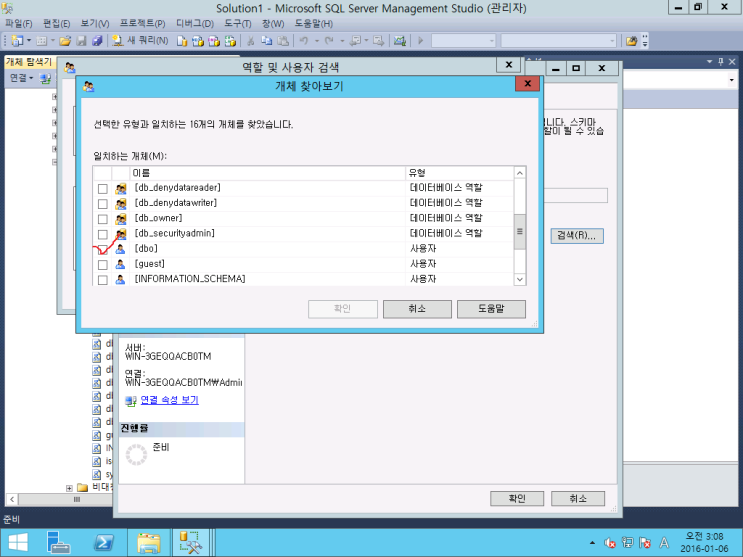
Task: Click the Open File folder icon
Action: [65, 41]
